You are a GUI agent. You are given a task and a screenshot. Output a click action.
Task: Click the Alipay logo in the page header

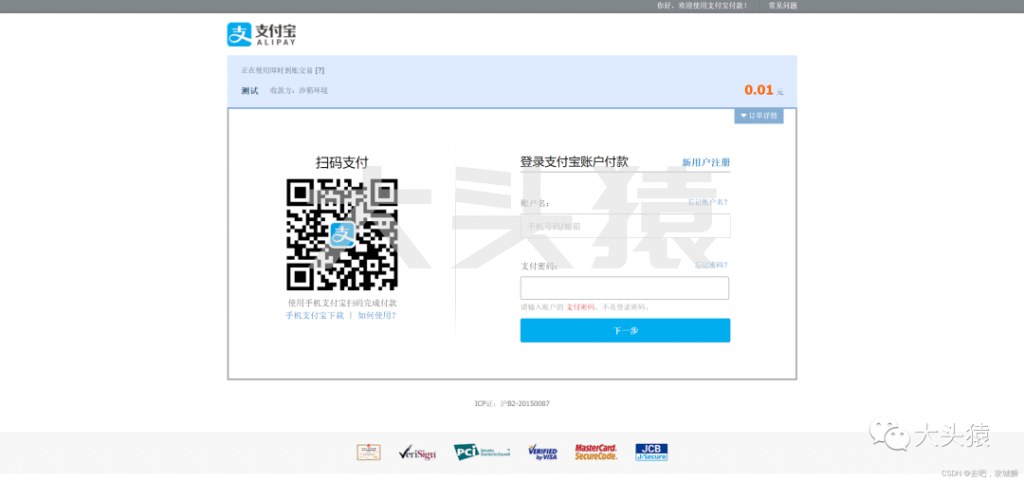point(262,35)
